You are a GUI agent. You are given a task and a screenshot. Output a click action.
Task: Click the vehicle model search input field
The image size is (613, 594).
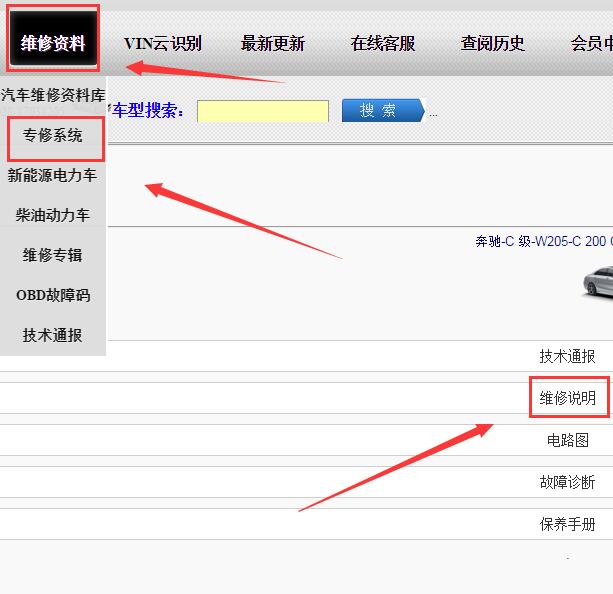point(262,111)
